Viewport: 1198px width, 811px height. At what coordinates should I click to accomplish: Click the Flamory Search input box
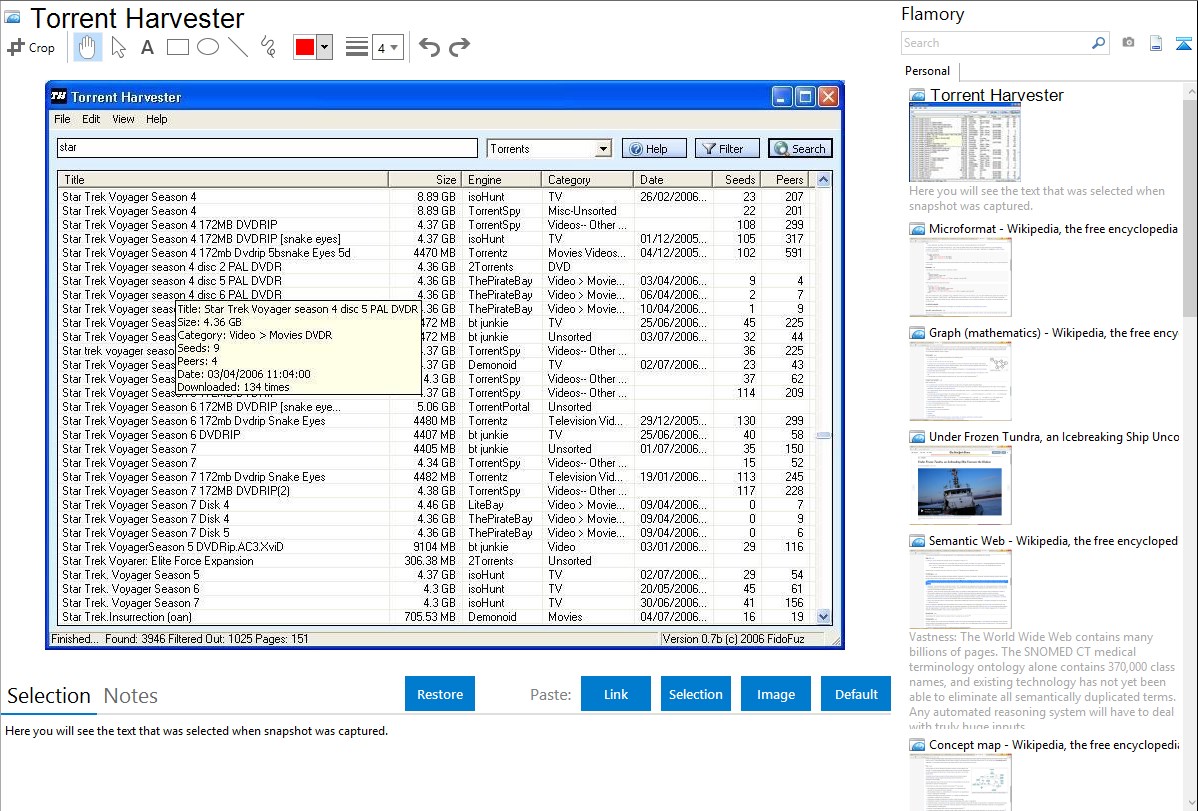(x=996, y=43)
